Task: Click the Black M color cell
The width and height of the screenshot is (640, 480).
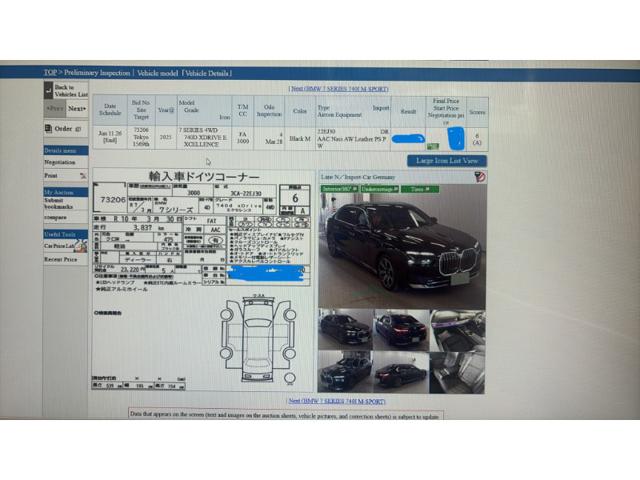Action: 300,139
